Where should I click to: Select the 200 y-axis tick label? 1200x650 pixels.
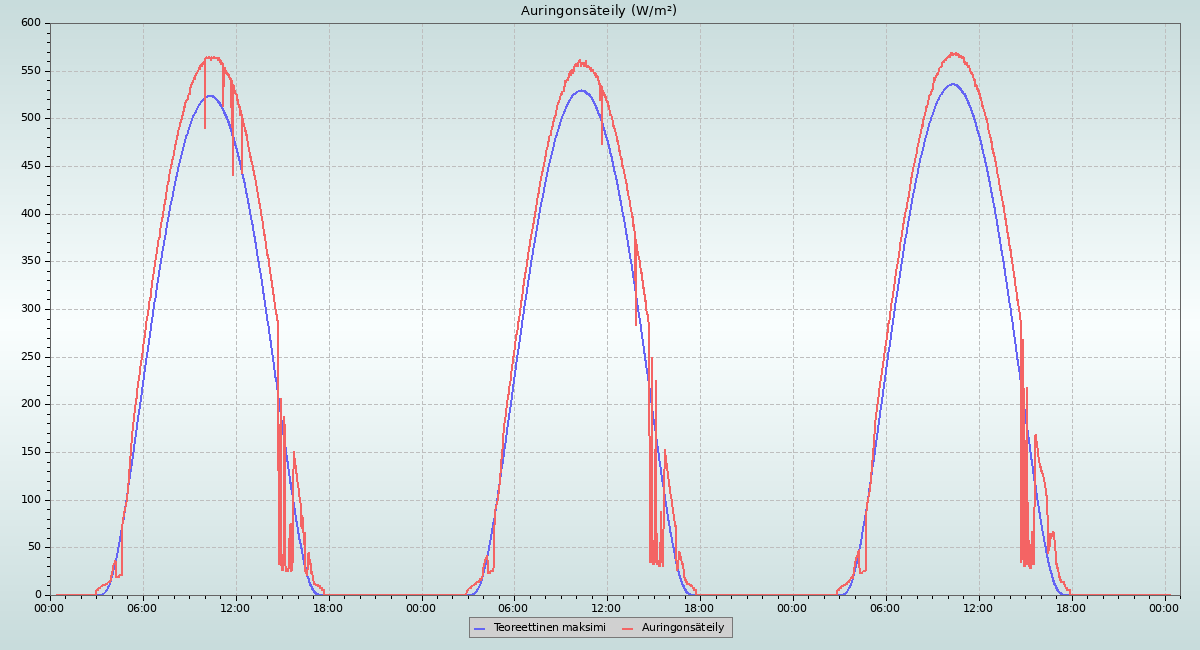tap(31, 404)
